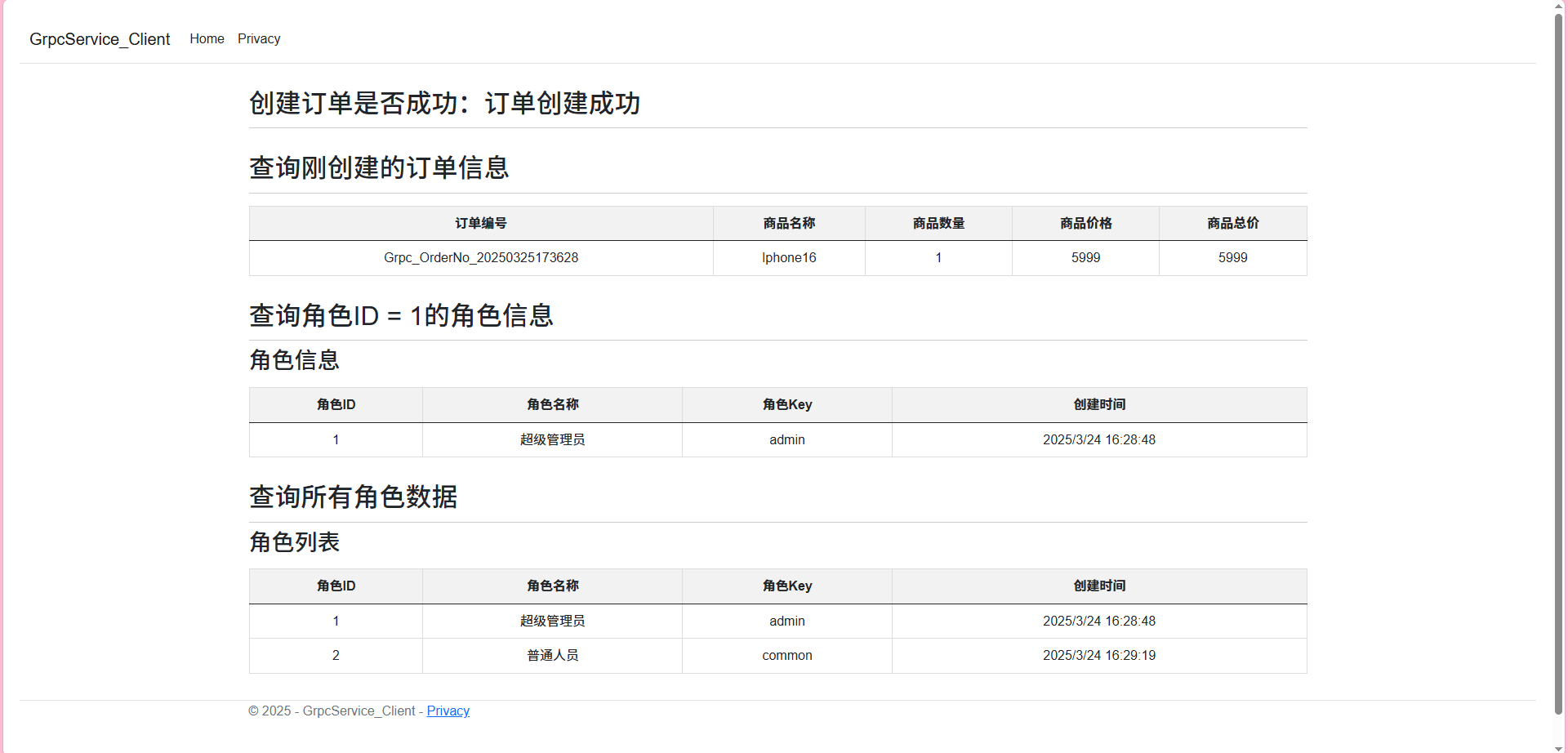The width and height of the screenshot is (1568, 753).
Task: Click the 商品价格 column header
Action: pyautogui.click(x=1085, y=223)
